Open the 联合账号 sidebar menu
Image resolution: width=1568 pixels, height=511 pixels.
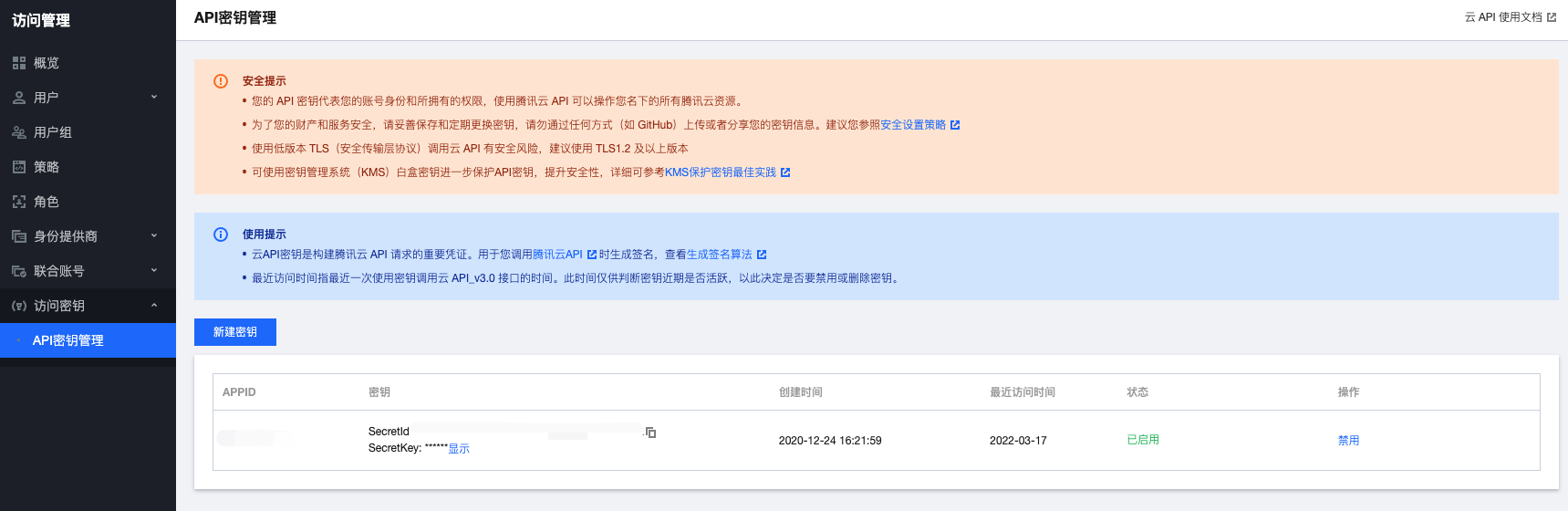88,271
